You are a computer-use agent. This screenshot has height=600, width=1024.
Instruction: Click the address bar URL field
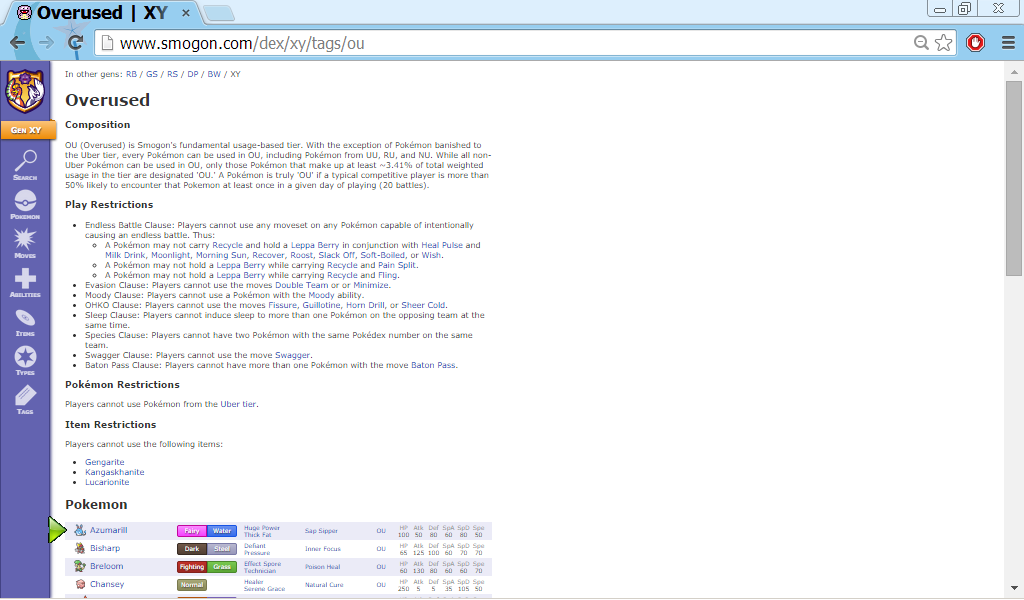pos(509,43)
